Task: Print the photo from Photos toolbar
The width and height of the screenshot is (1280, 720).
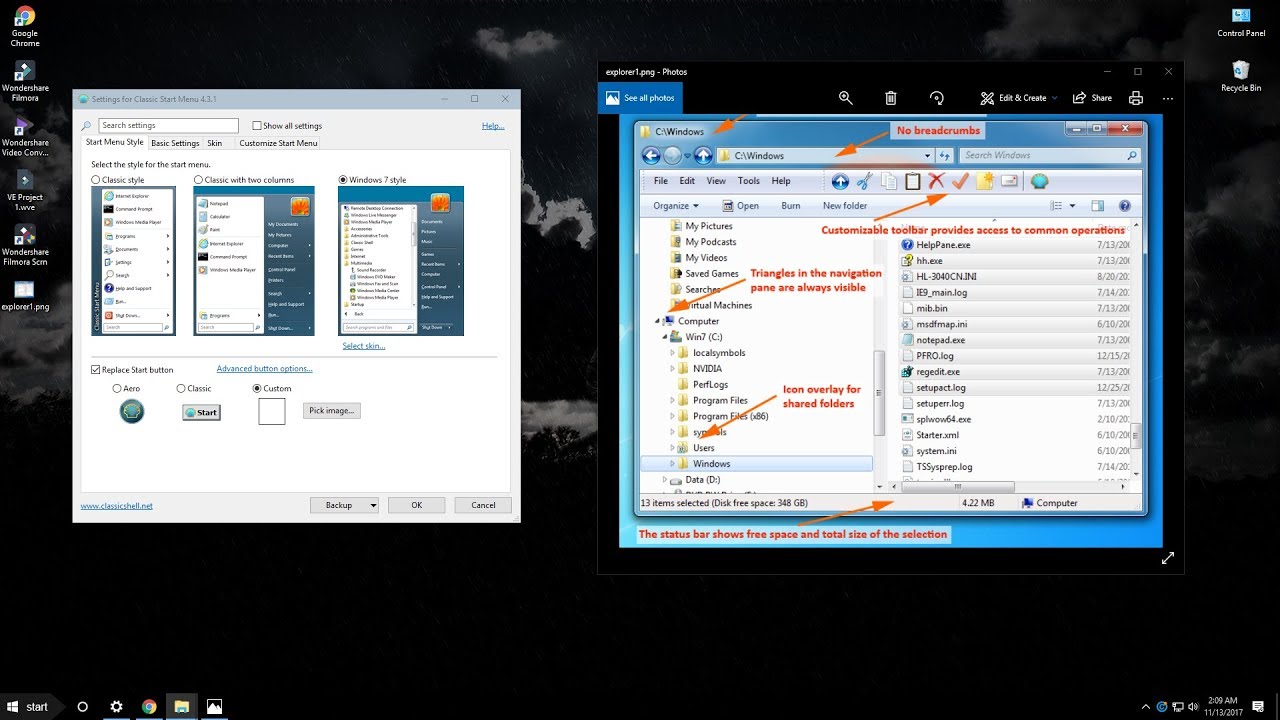Action: pos(1136,98)
